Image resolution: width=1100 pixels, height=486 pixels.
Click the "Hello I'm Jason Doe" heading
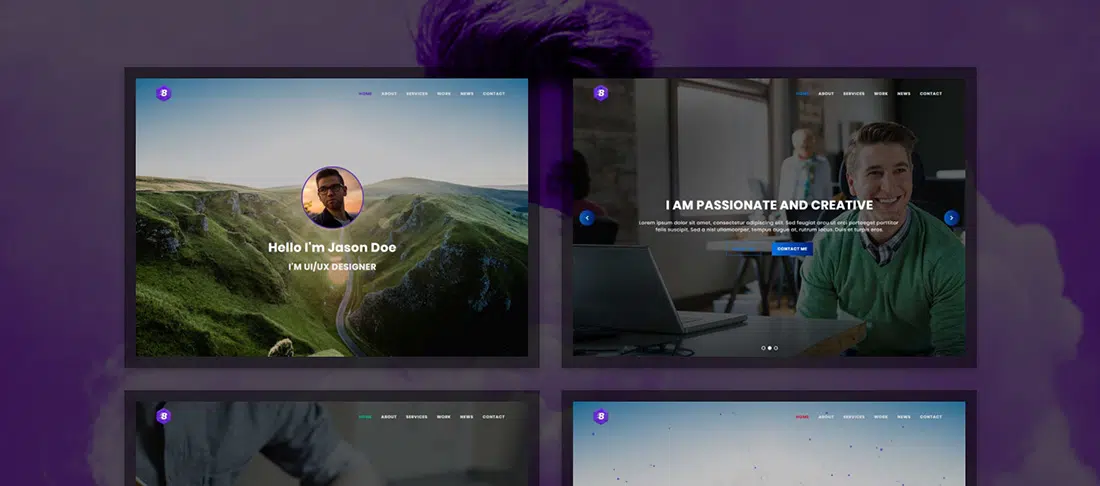(332, 247)
